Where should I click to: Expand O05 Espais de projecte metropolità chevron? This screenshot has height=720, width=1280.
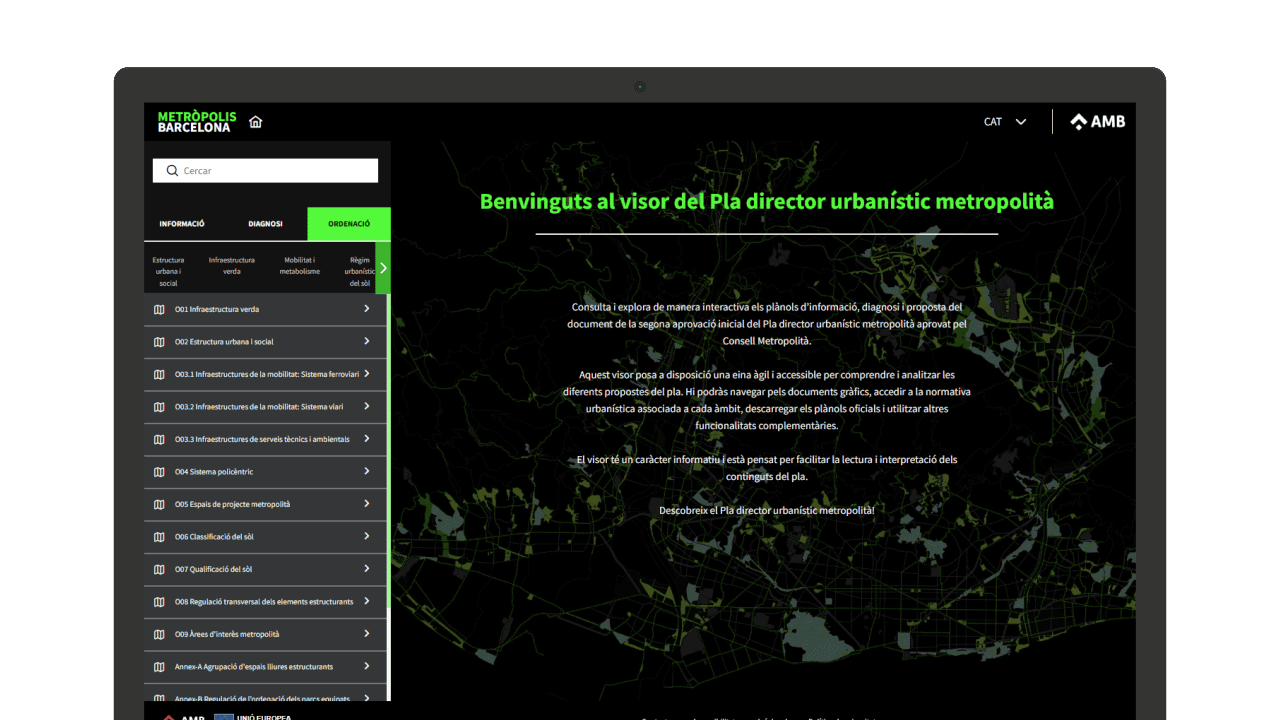(x=367, y=504)
